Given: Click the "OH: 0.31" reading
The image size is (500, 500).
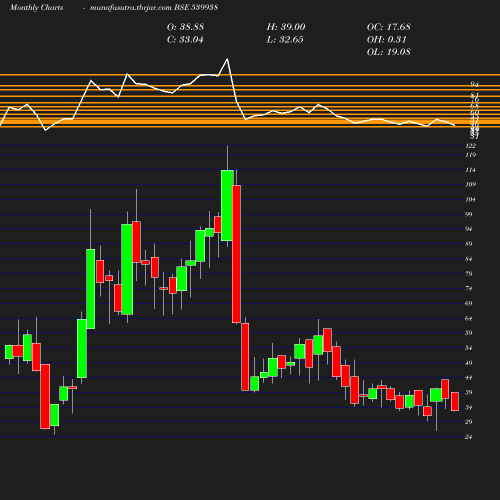Looking at the screenshot, I should 387,40.
